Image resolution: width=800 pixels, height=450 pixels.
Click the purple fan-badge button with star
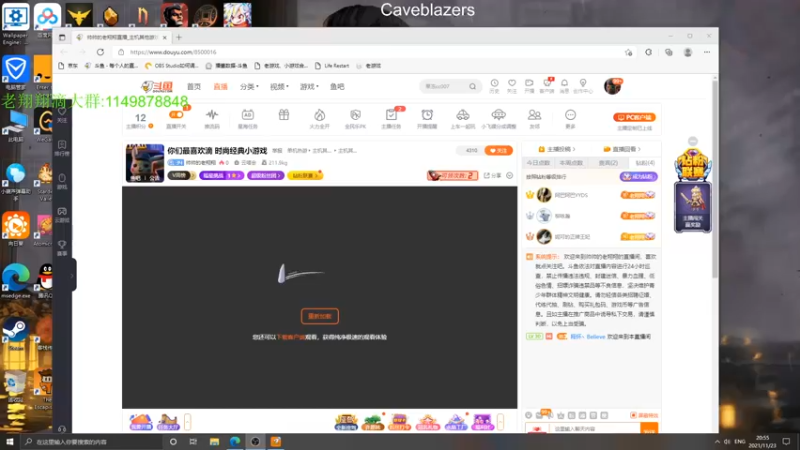coord(221,176)
